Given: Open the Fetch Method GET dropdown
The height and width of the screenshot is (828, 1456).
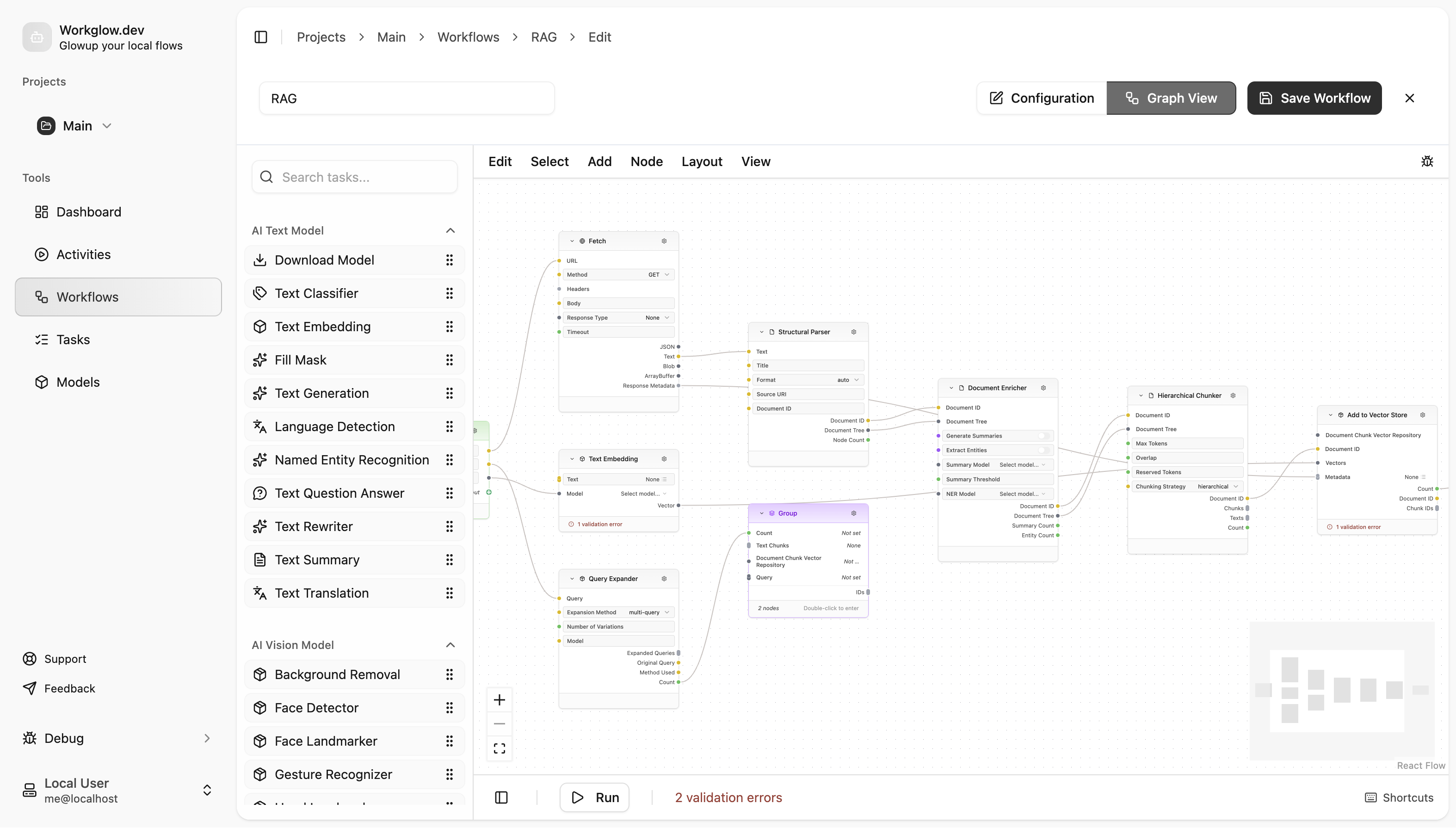Looking at the screenshot, I should coord(659,275).
